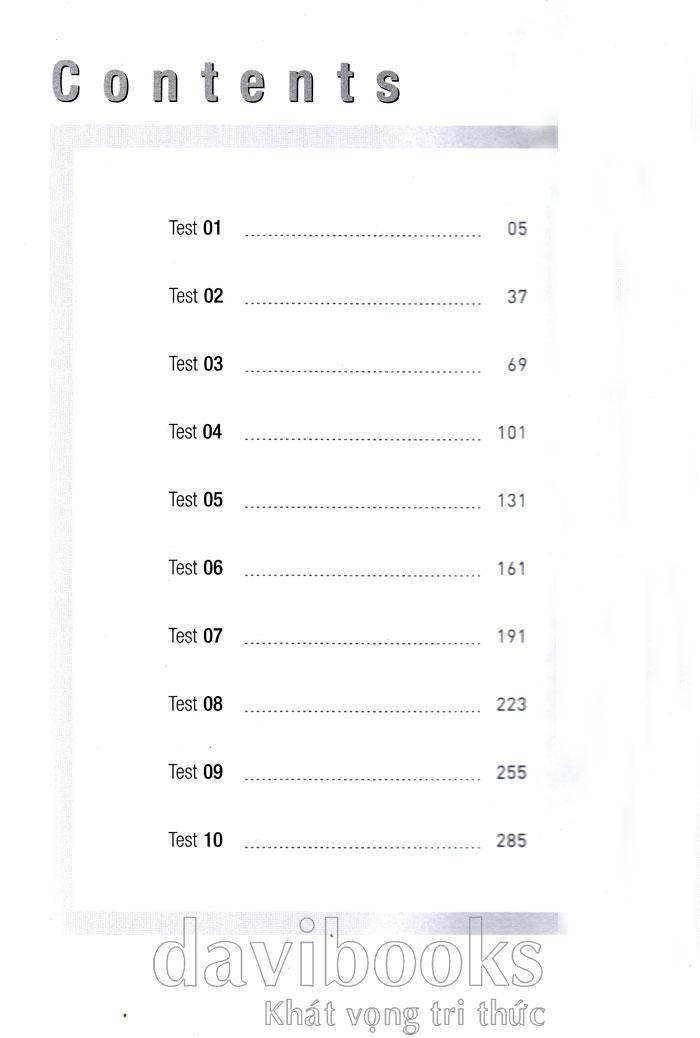Click page number 37
The height and width of the screenshot is (1038, 700).
coord(516,297)
